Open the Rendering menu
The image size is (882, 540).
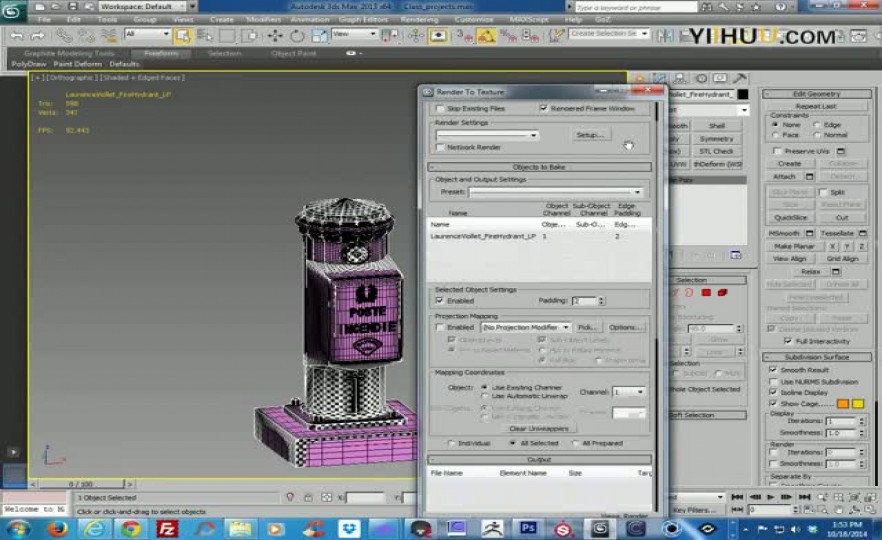click(x=419, y=20)
